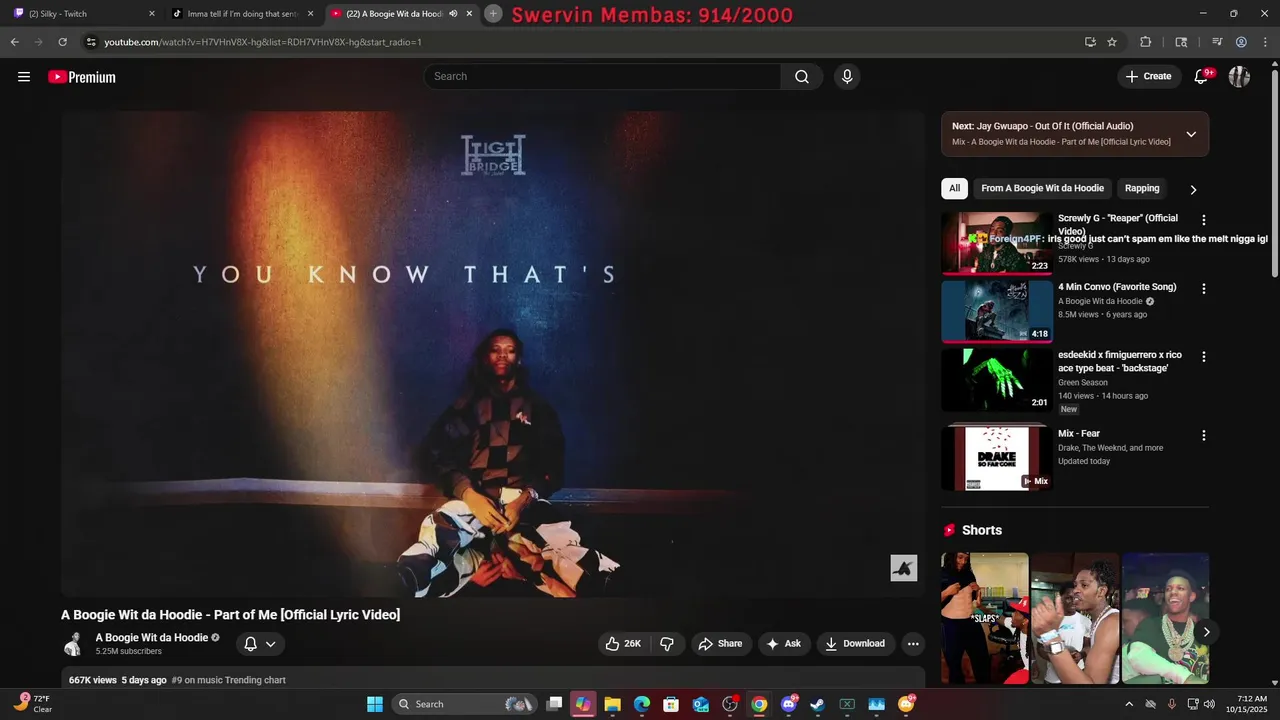The image size is (1280, 720).
Task: Close the Twitch tab
Action: 152,14
